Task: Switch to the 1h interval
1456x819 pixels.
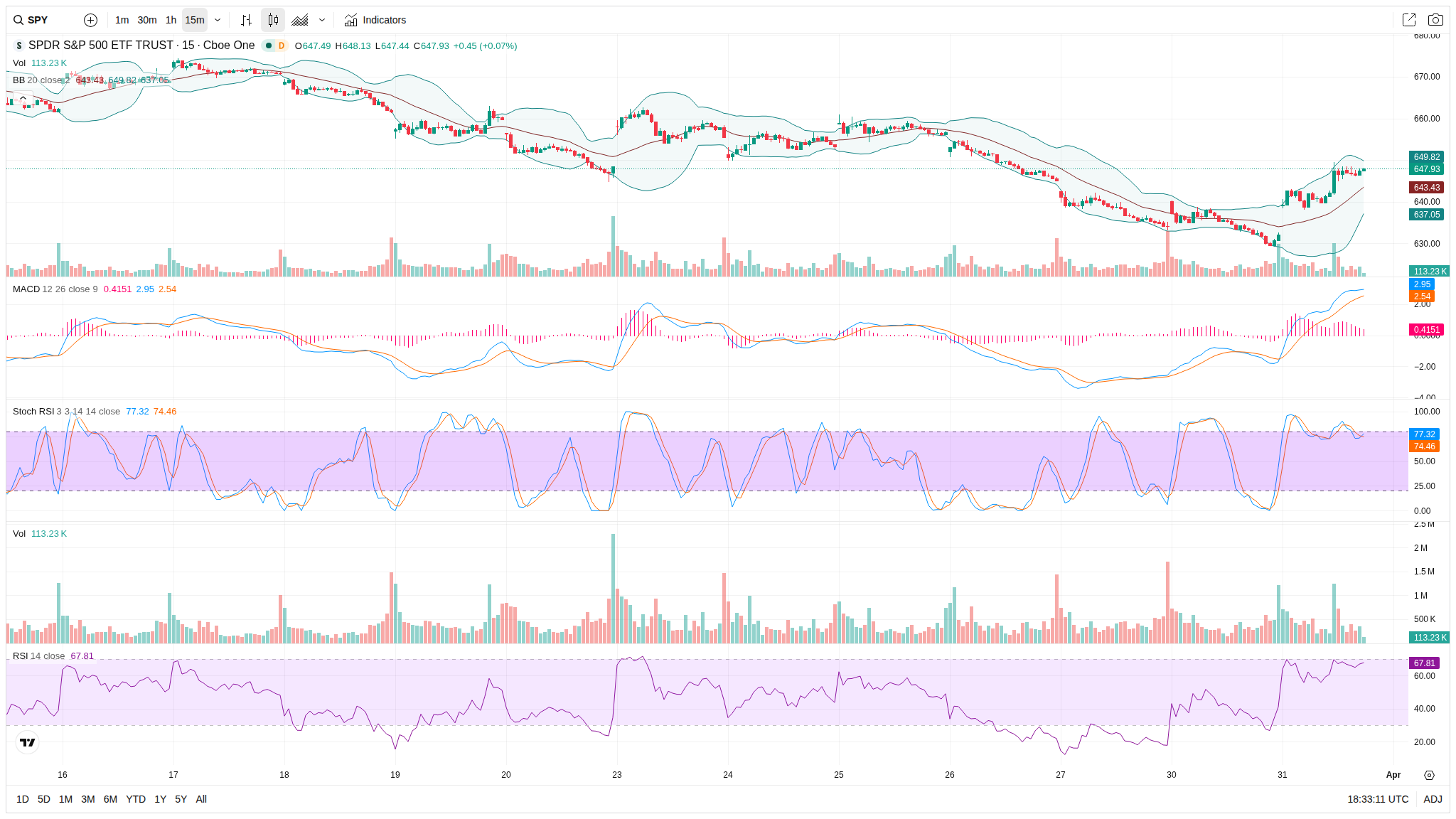Action: click(171, 20)
